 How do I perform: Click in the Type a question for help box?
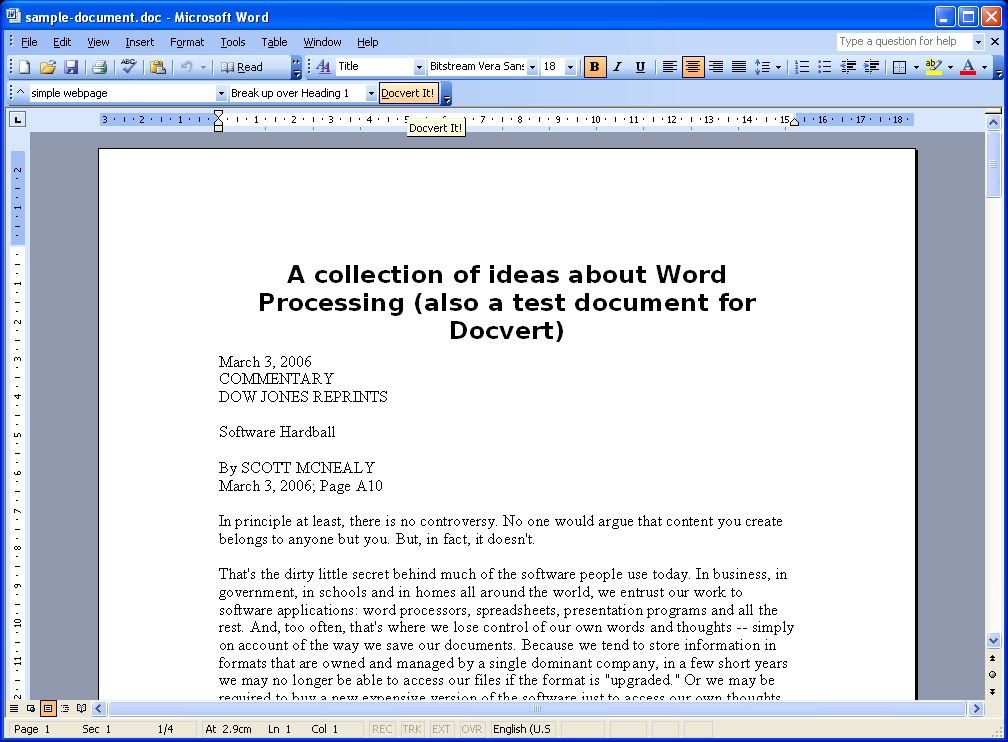point(904,42)
